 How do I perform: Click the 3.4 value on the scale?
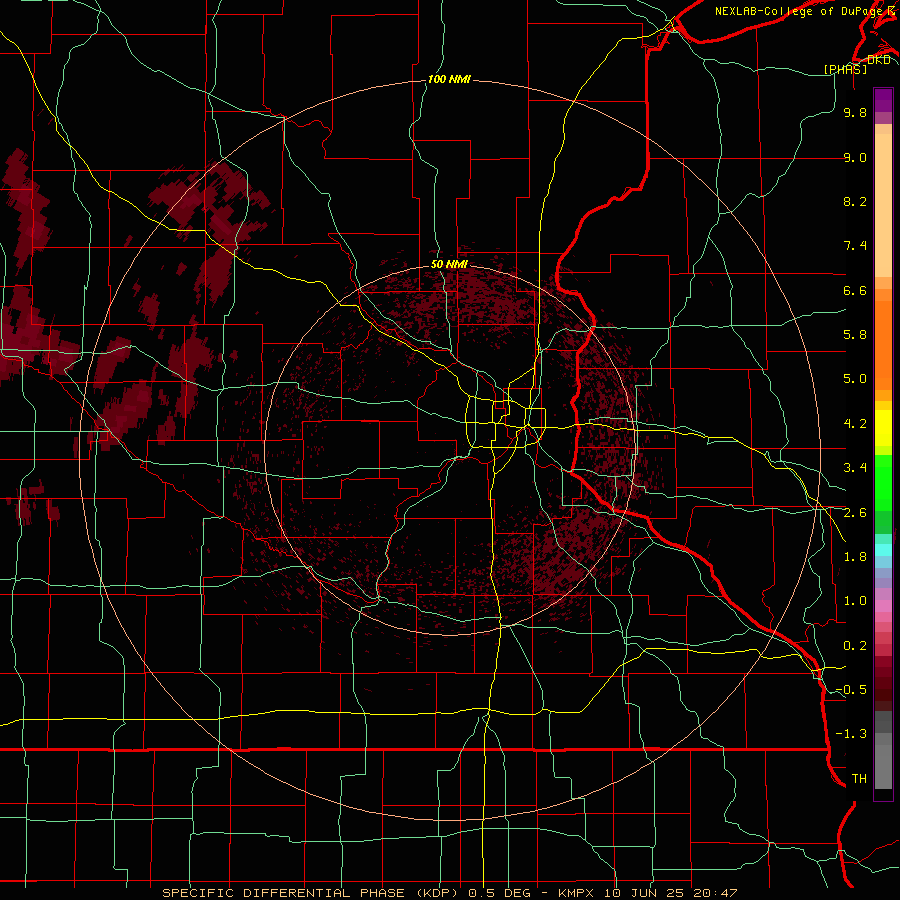(x=855, y=468)
